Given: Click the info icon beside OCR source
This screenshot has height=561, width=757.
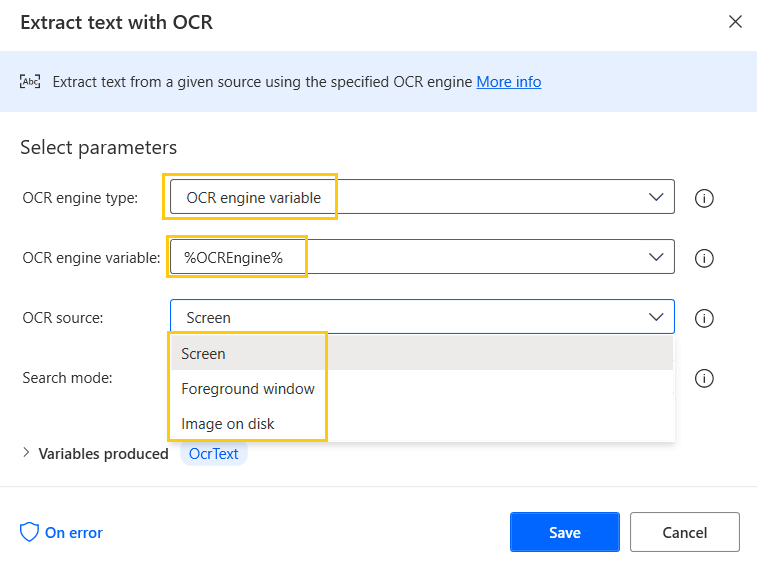Looking at the screenshot, I should click(x=704, y=318).
